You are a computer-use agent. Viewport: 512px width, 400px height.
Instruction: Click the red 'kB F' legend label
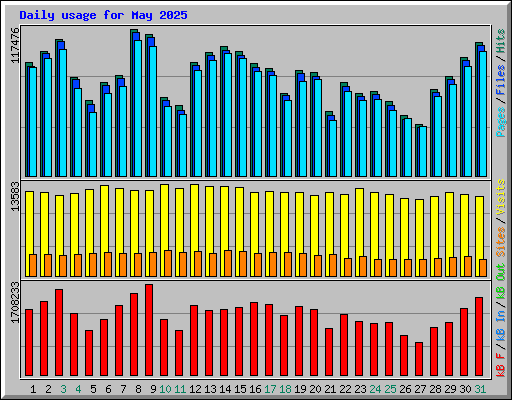pyautogui.click(x=500, y=364)
